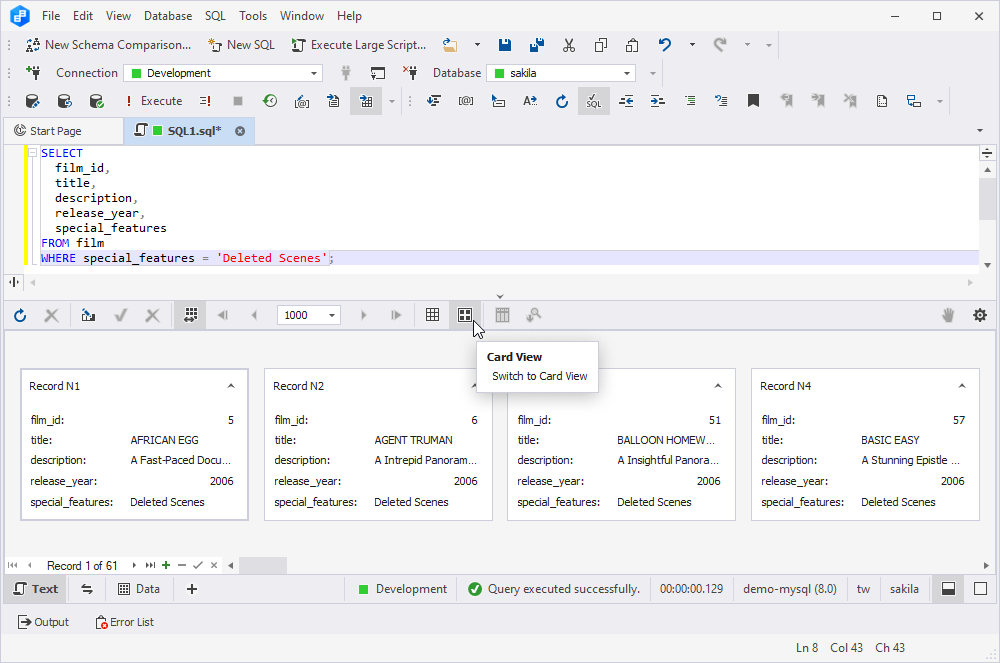Open the Error List panel

[x=124, y=622]
